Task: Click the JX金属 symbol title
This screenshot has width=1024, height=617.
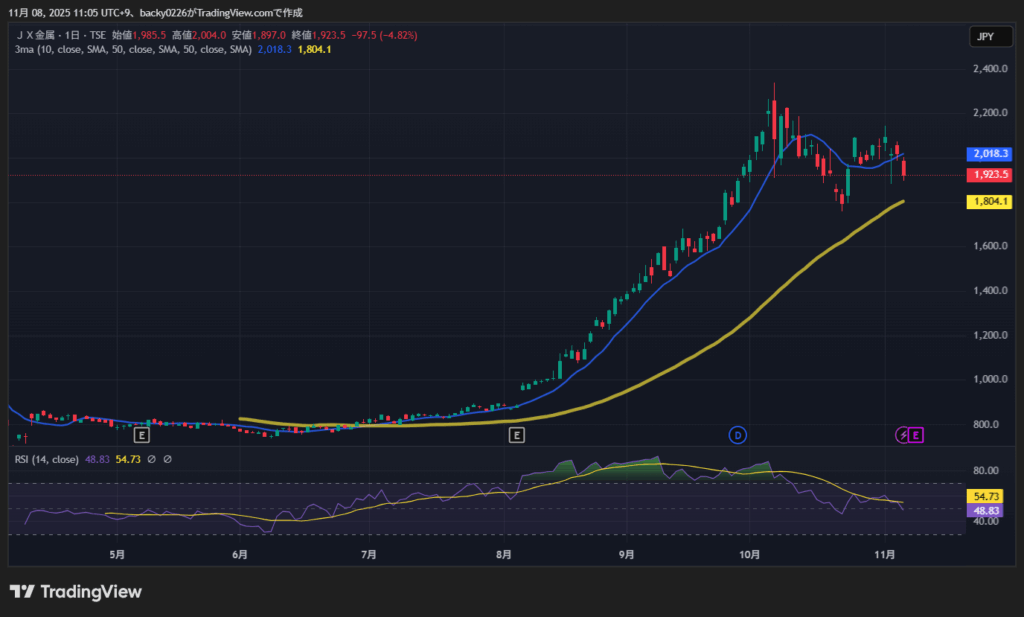Action: click(40, 35)
